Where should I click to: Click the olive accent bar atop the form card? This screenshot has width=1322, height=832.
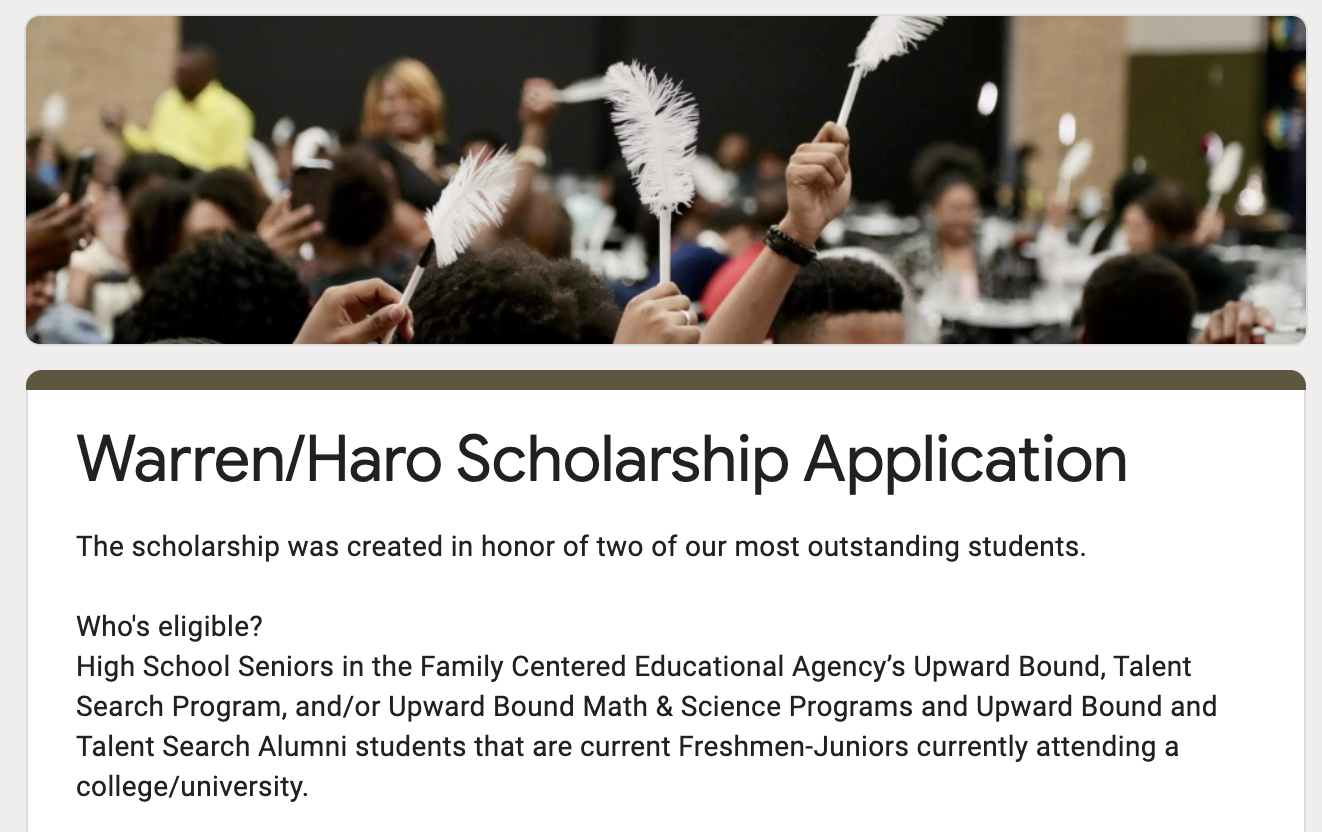(x=666, y=380)
